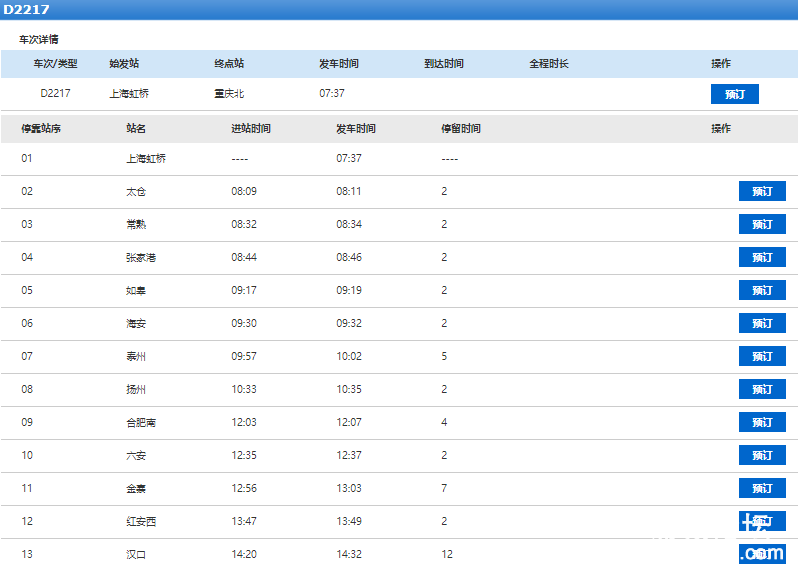Select station name 金寨
This screenshot has height=571, width=798.
tap(136, 488)
